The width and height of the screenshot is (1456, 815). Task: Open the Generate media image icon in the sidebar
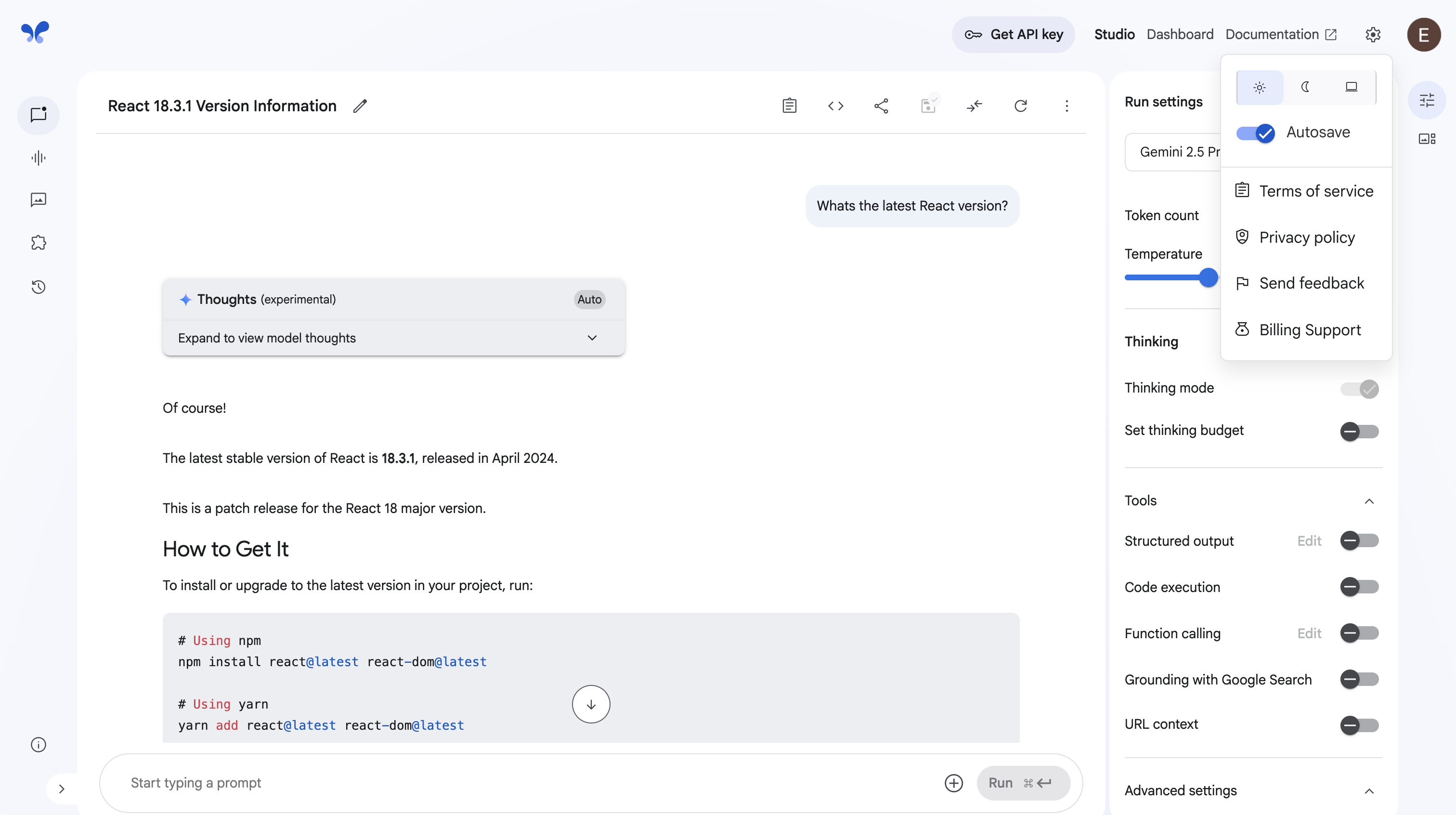39,199
